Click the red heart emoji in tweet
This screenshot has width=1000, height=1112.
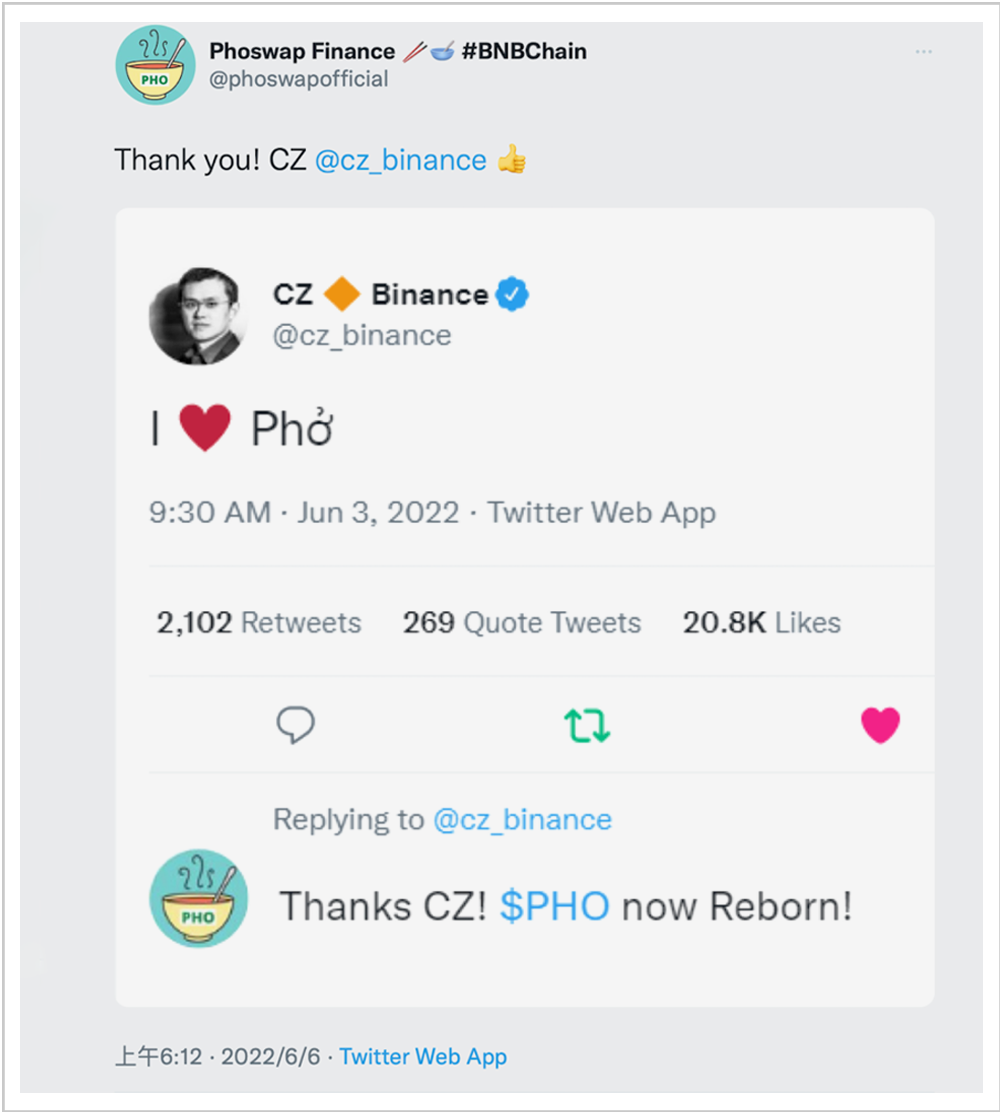(205, 430)
